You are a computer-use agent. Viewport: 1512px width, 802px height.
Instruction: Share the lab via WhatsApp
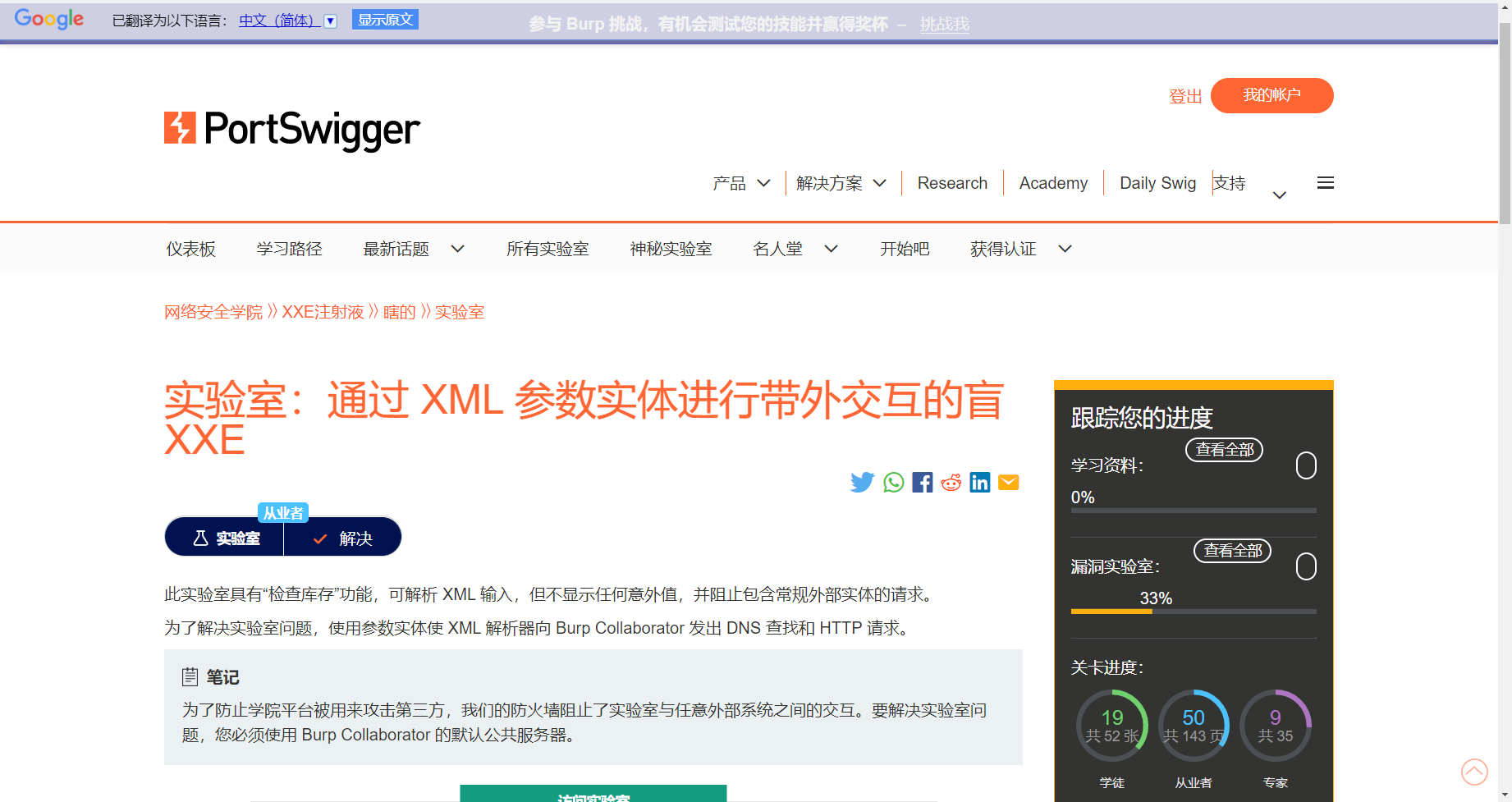pyautogui.click(x=894, y=483)
